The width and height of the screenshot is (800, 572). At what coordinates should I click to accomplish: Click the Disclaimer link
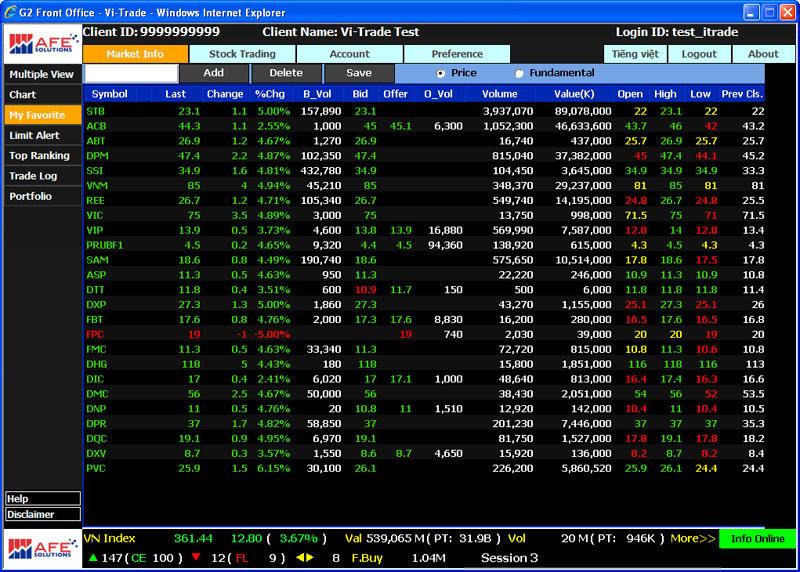pos(43,514)
